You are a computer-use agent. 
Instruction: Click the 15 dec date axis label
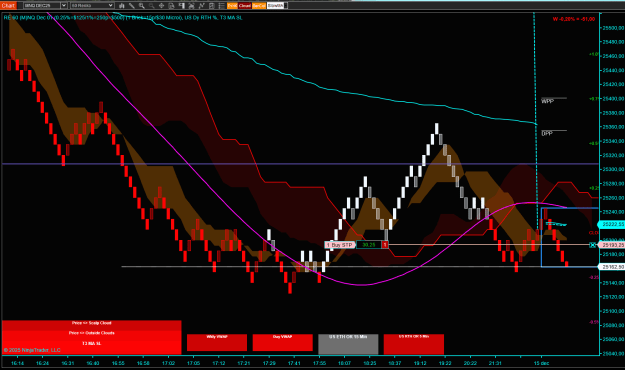(541, 363)
